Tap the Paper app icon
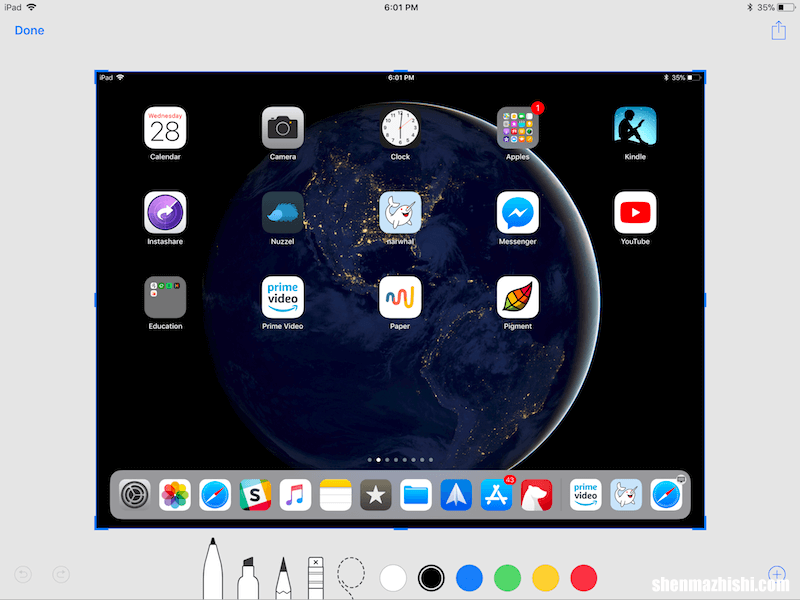Screen dimensions: 800x600 pos(400,297)
